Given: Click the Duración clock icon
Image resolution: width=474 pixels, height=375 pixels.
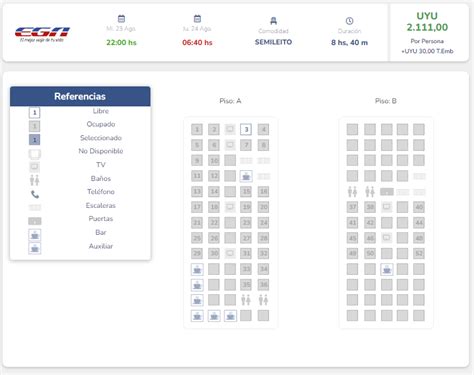Looking at the screenshot, I should 349,21.
